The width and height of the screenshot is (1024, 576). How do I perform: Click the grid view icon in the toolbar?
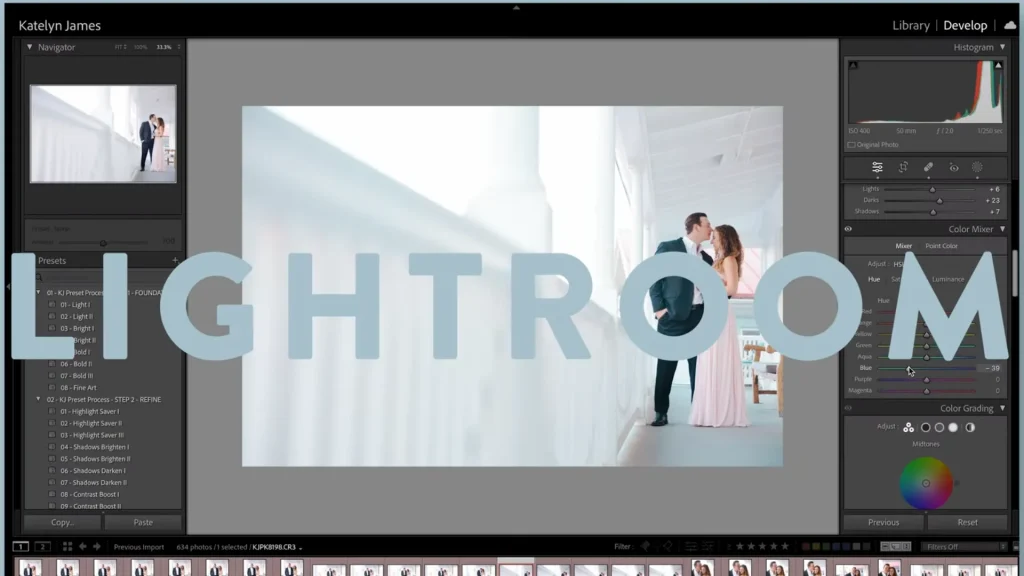pos(67,547)
